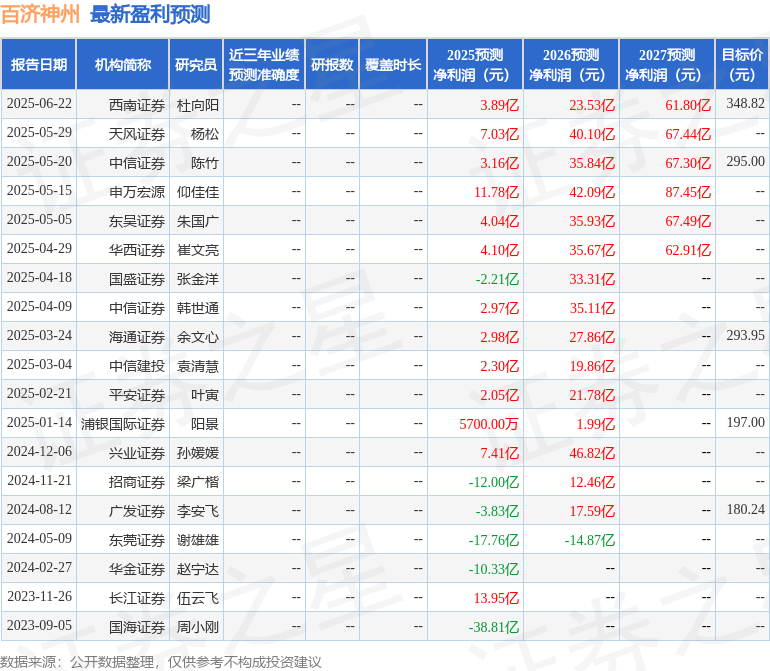Viewport: 770px width, 671px height.
Task: Click the 报告日期 column header
Action: coord(39,64)
